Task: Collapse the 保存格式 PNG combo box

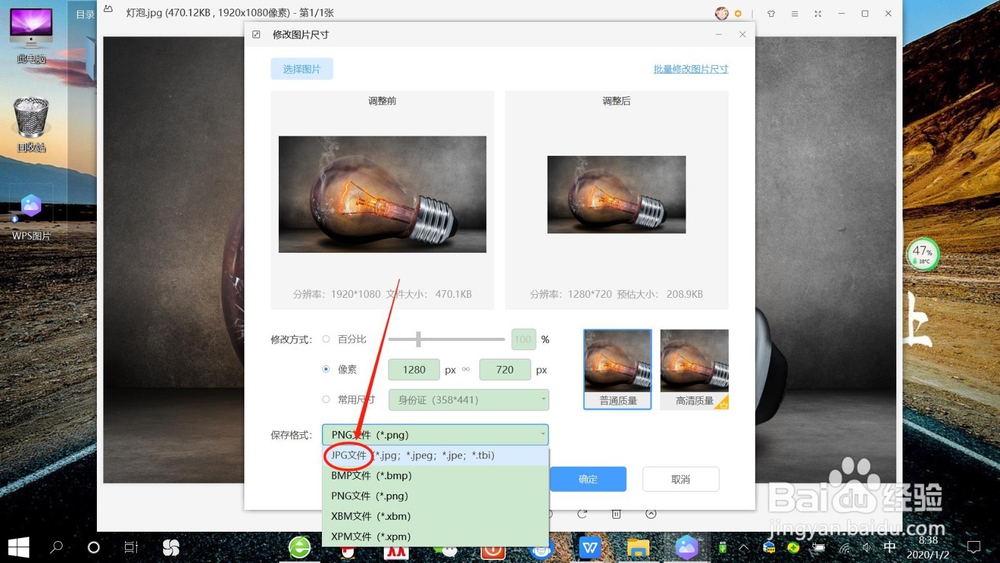Action: pyautogui.click(x=435, y=435)
